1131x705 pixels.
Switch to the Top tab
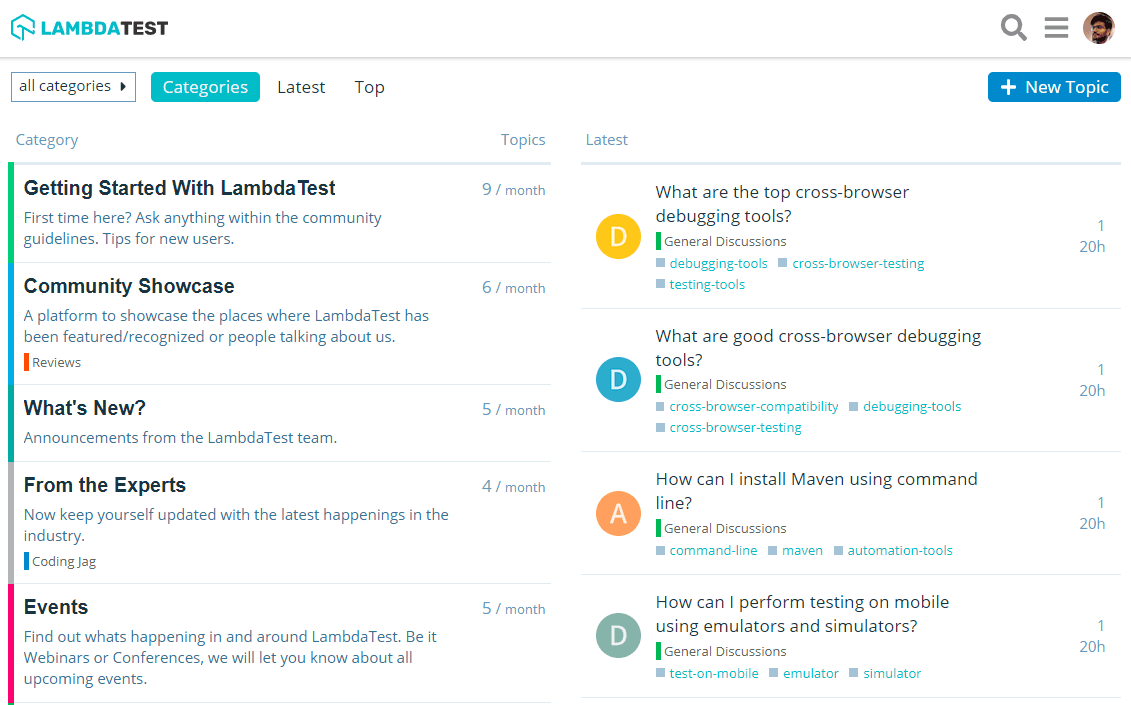pyautogui.click(x=369, y=87)
